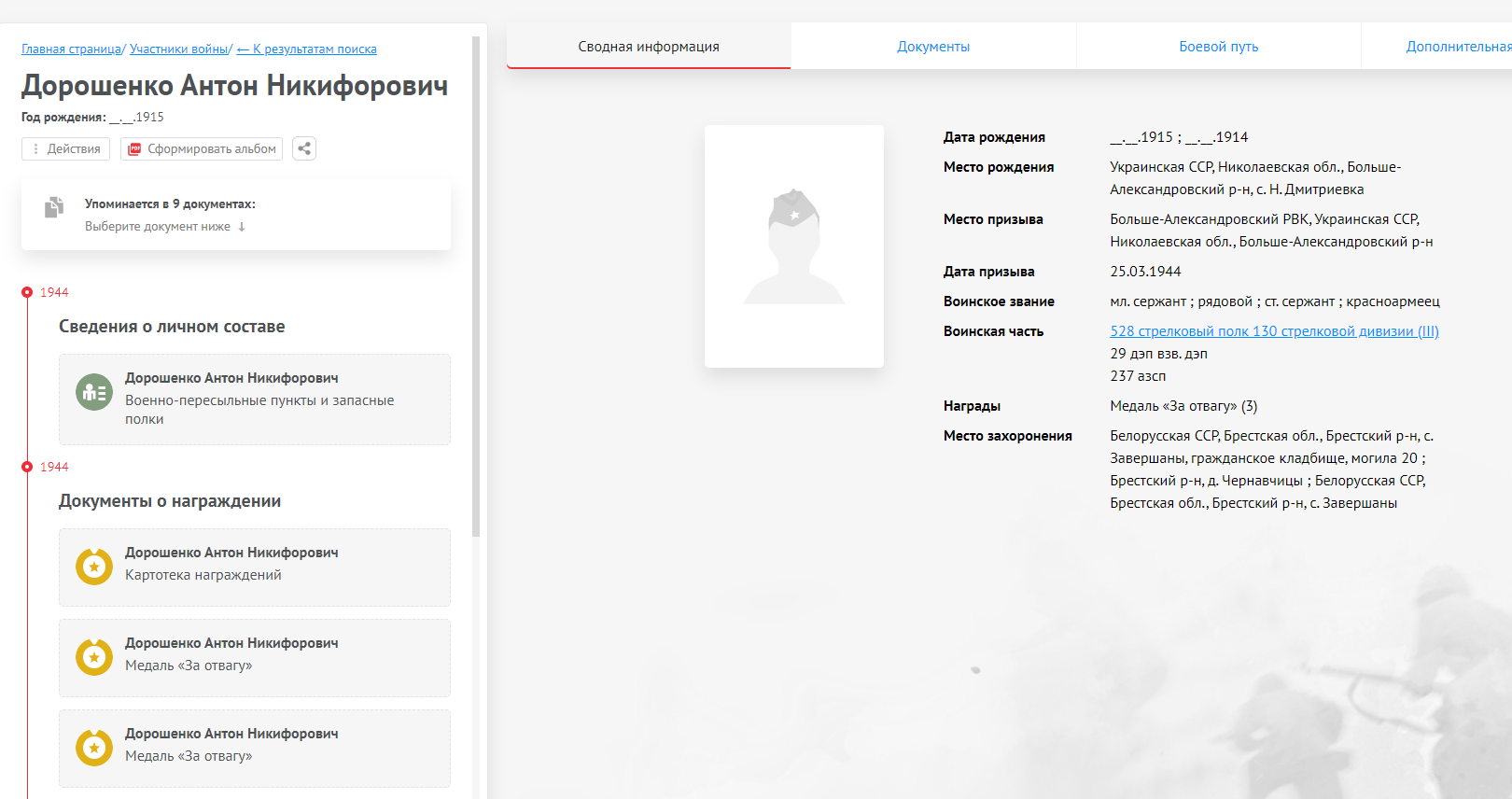Click the left panel vertical scrollbar

pyautogui.click(x=476, y=280)
